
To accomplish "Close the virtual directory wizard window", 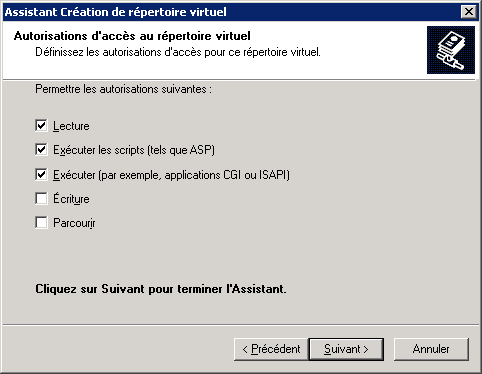I will 469,12.
